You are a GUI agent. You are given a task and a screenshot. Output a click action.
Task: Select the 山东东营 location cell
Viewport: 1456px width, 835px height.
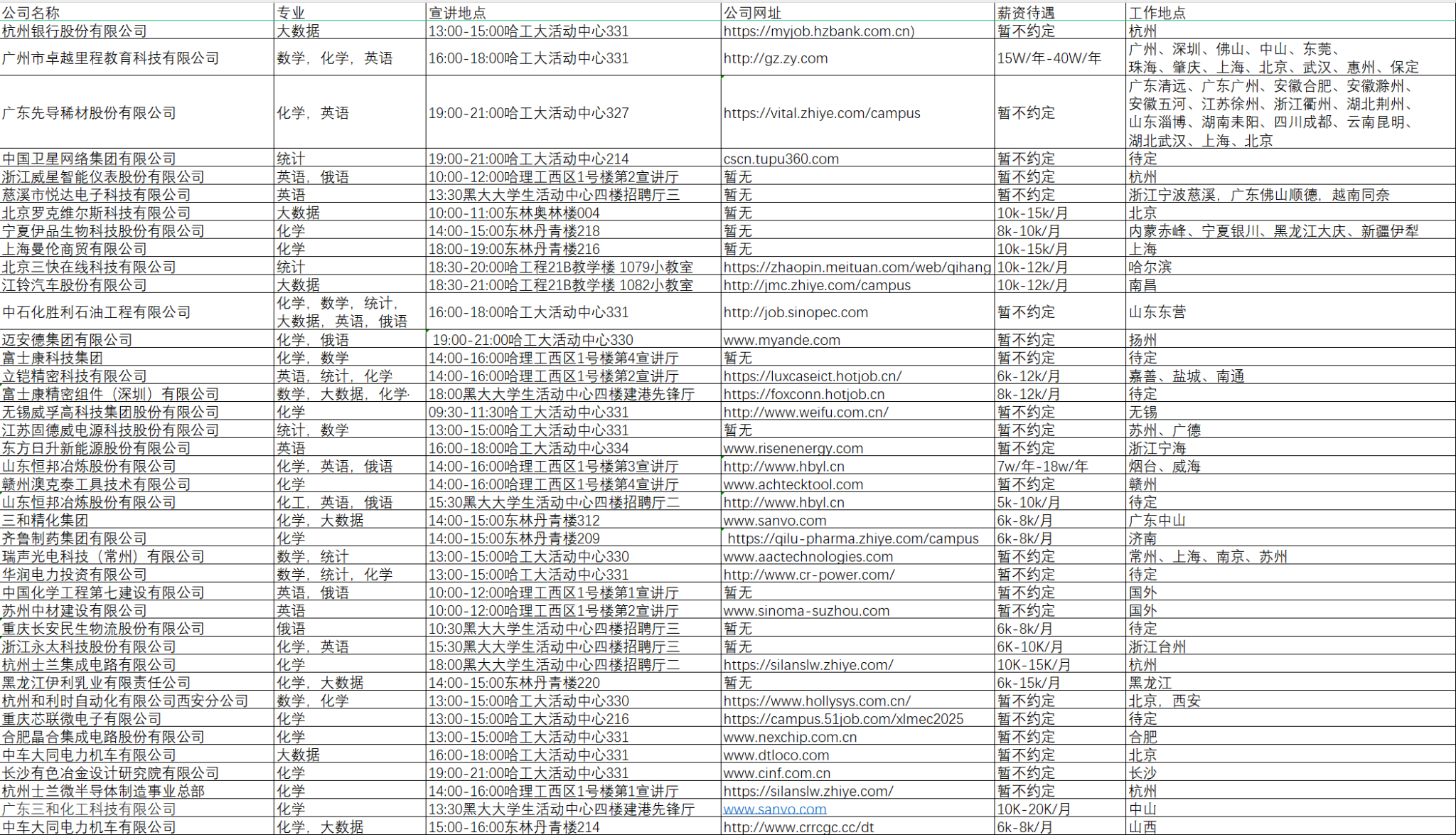(x=1157, y=312)
